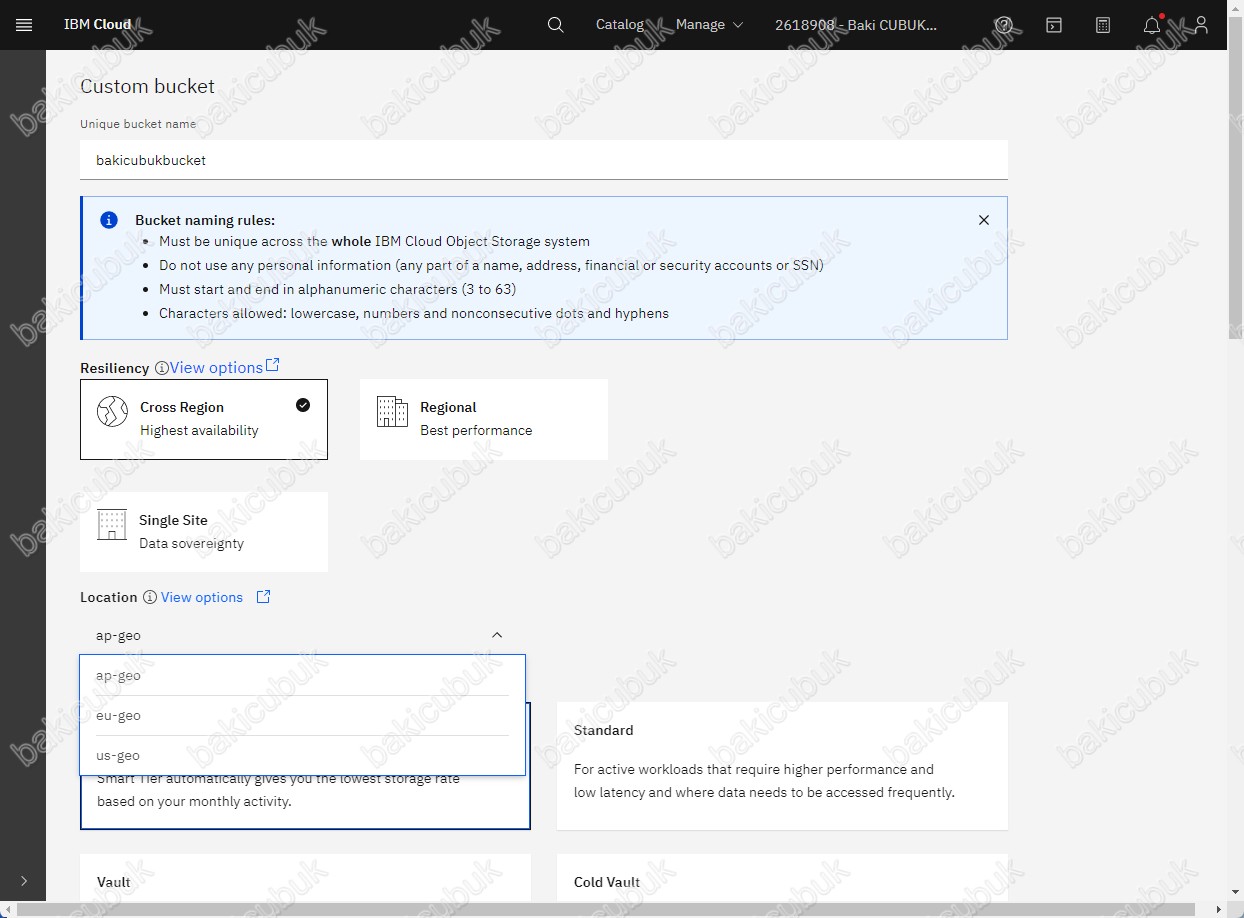Click the rule 'Must be unique across the whole IBM Cloud'
This screenshot has height=918, width=1244.
click(x=374, y=241)
